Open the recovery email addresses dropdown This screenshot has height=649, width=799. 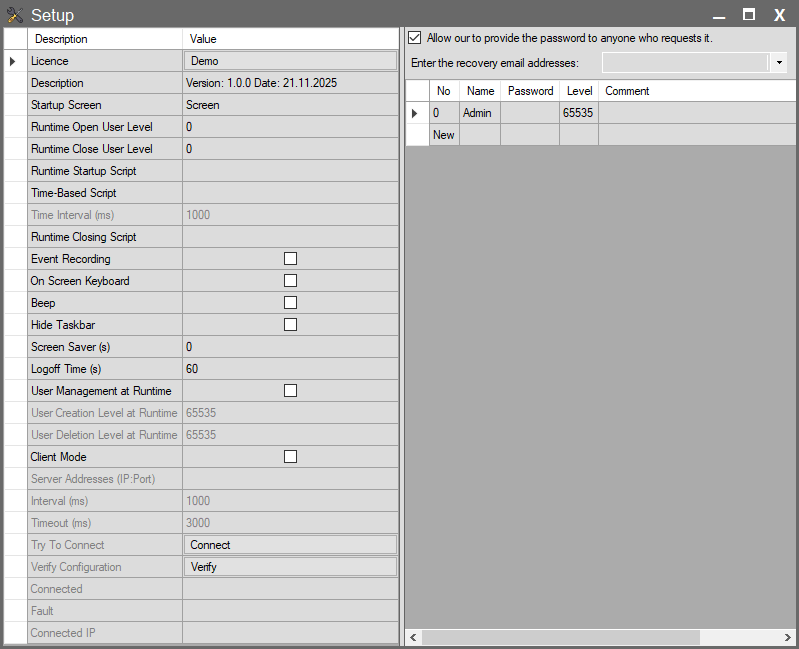pos(779,63)
